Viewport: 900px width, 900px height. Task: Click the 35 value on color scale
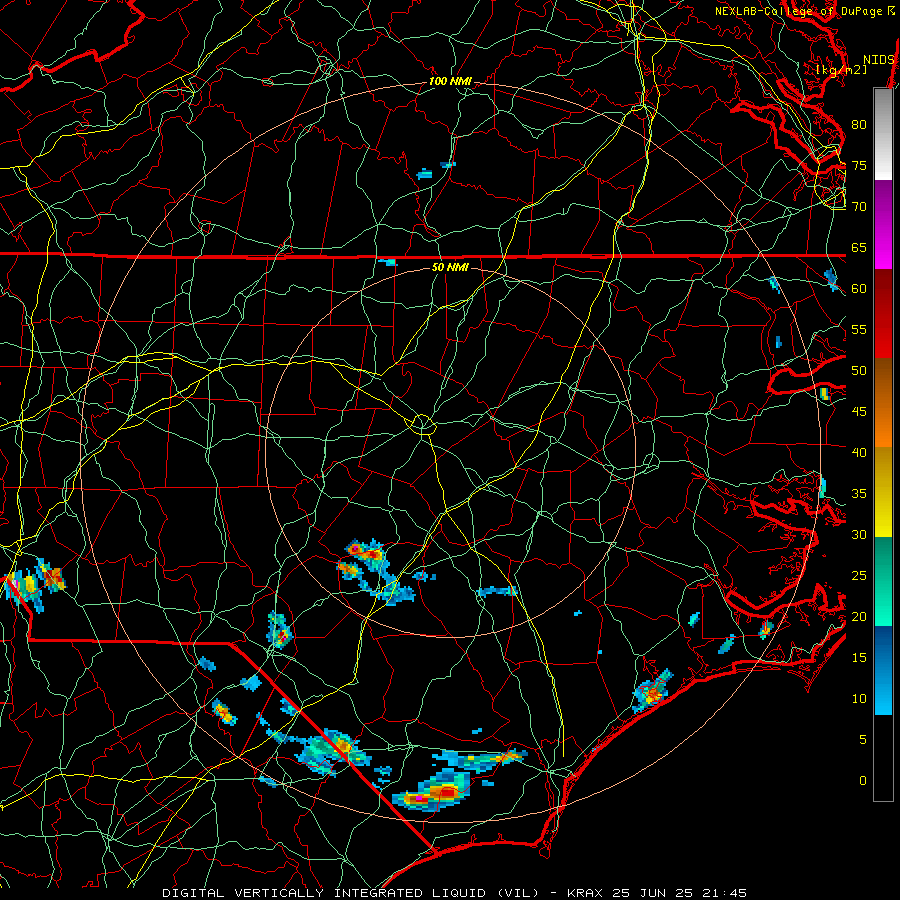coord(859,493)
